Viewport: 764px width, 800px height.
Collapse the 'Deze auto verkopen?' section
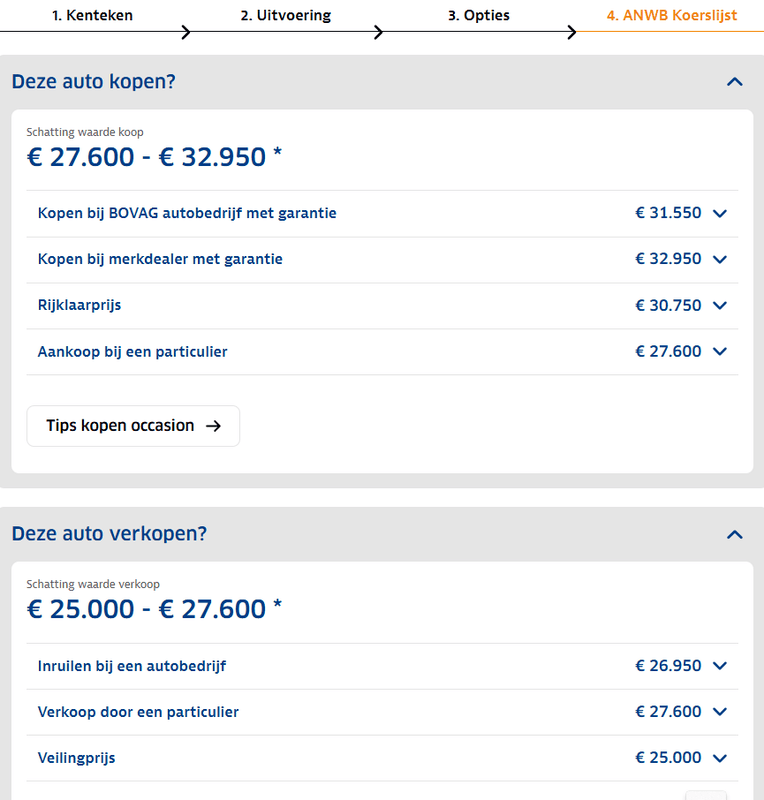[x=735, y=534]
